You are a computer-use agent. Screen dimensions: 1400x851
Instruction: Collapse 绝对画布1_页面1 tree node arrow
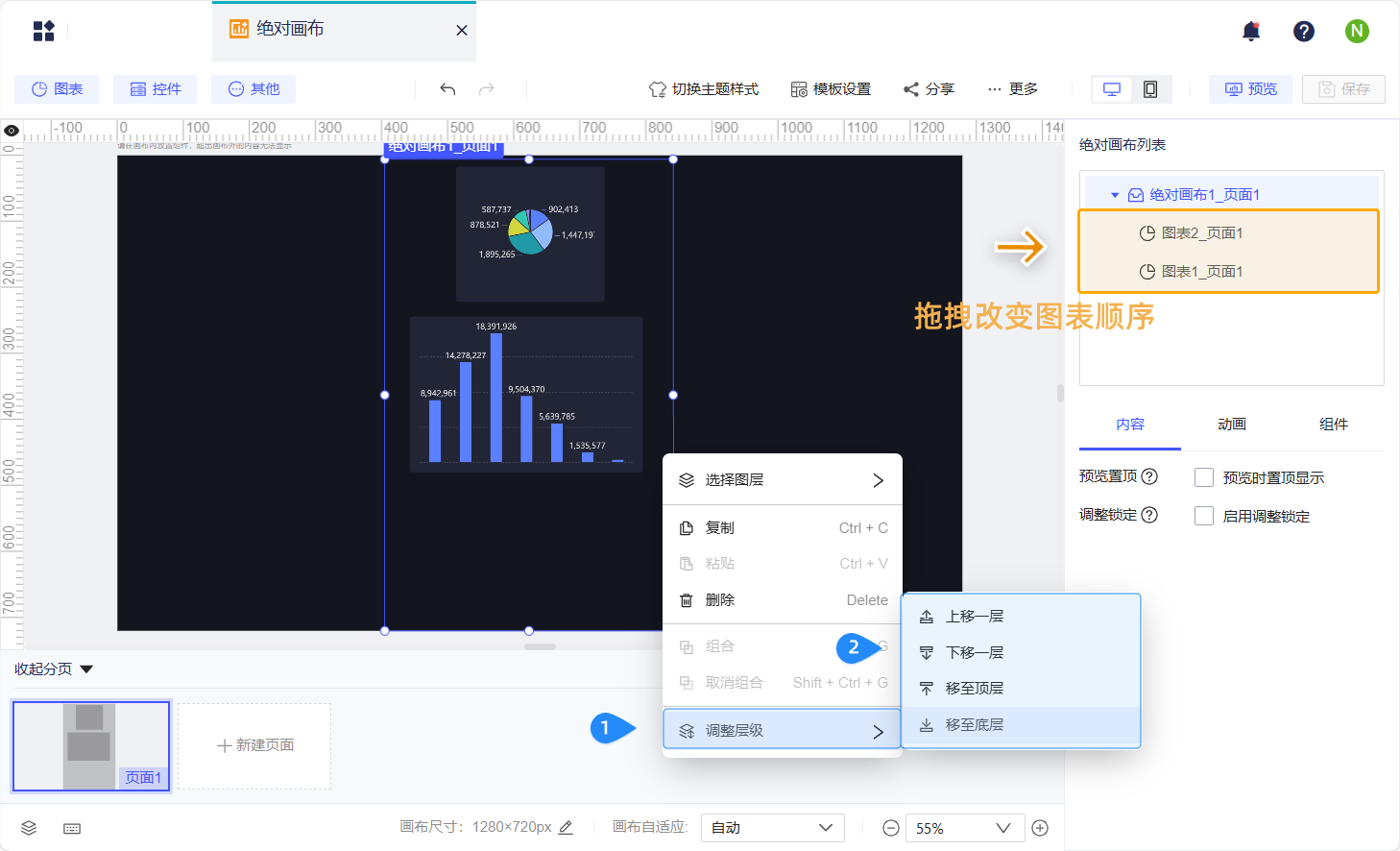(x=1115, y=195)
